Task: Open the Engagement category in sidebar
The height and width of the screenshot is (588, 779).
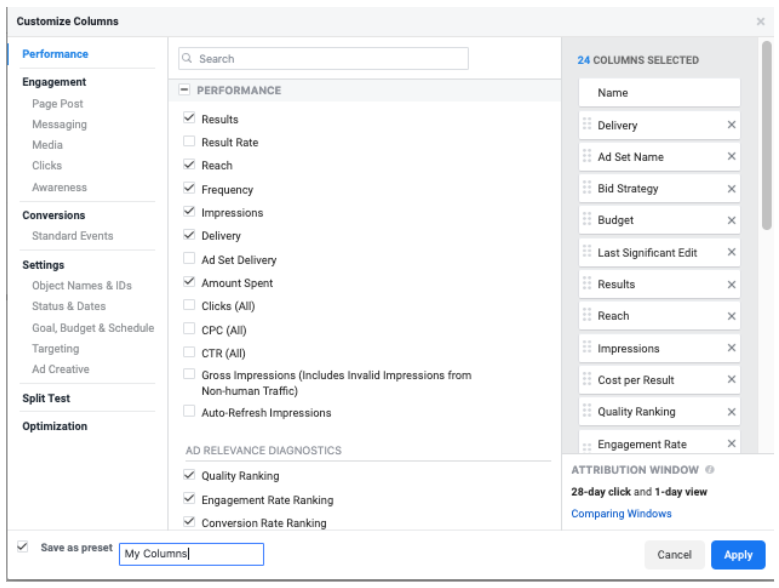Action: click(54, 82)
